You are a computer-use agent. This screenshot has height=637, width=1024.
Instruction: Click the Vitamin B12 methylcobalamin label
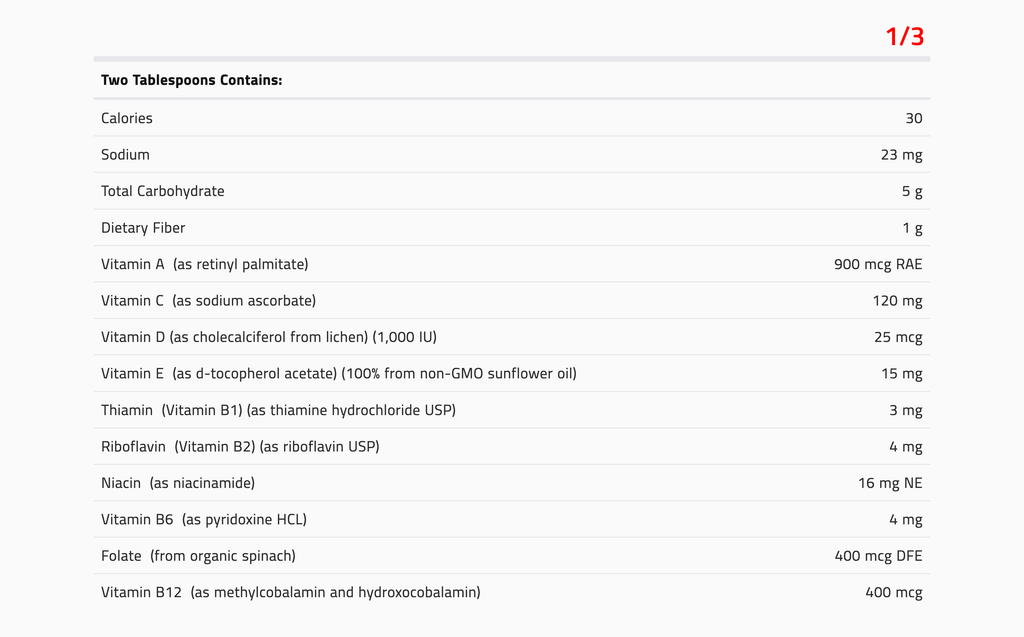(290, 592)
